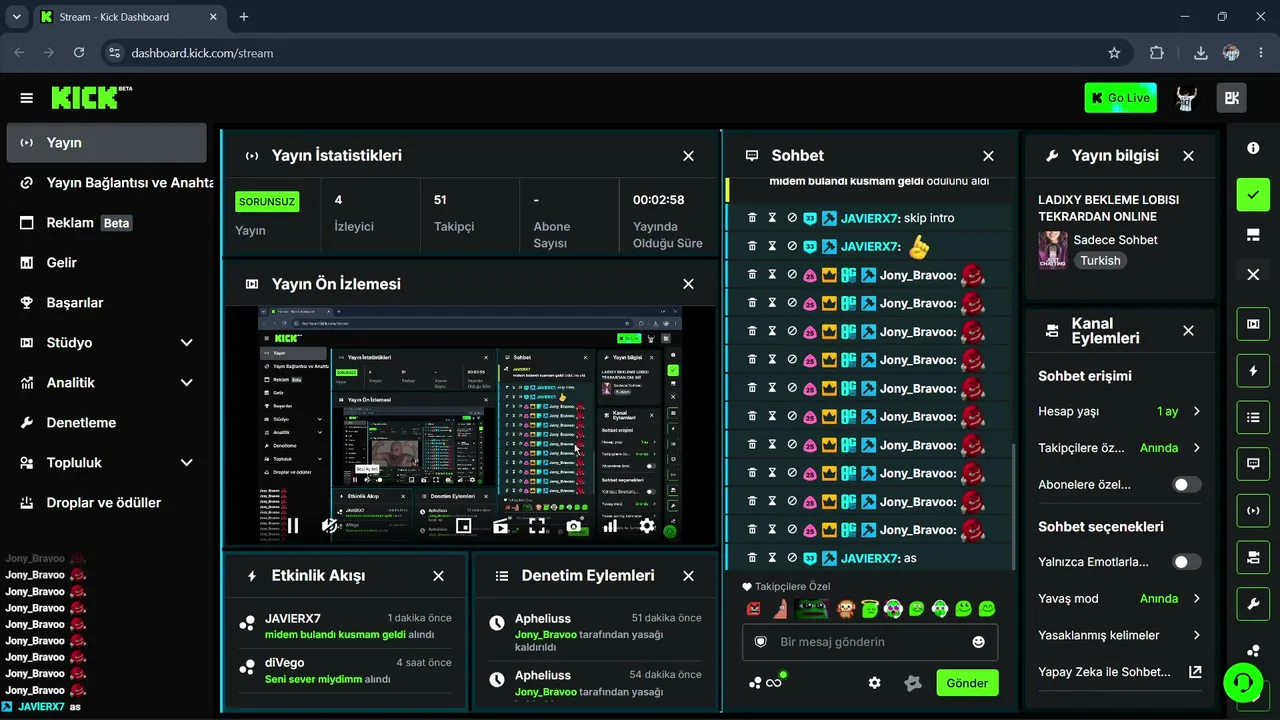
Task: Close the Yayın İstatistikleri panel
Action: 688,156
